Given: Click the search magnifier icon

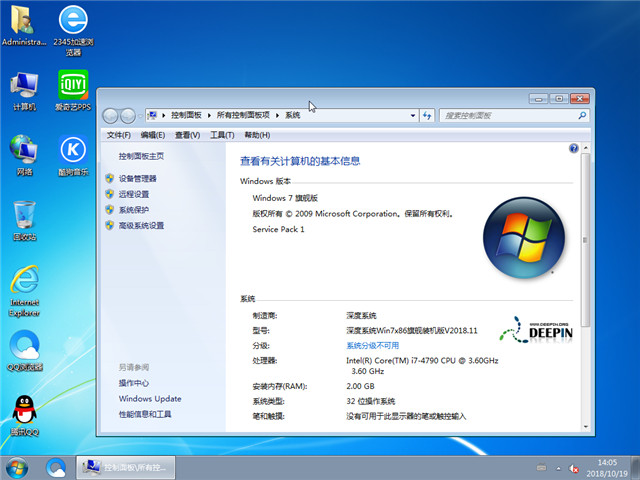Looking at the screenshot, I should pyautogui.click(x=582, y=116).
